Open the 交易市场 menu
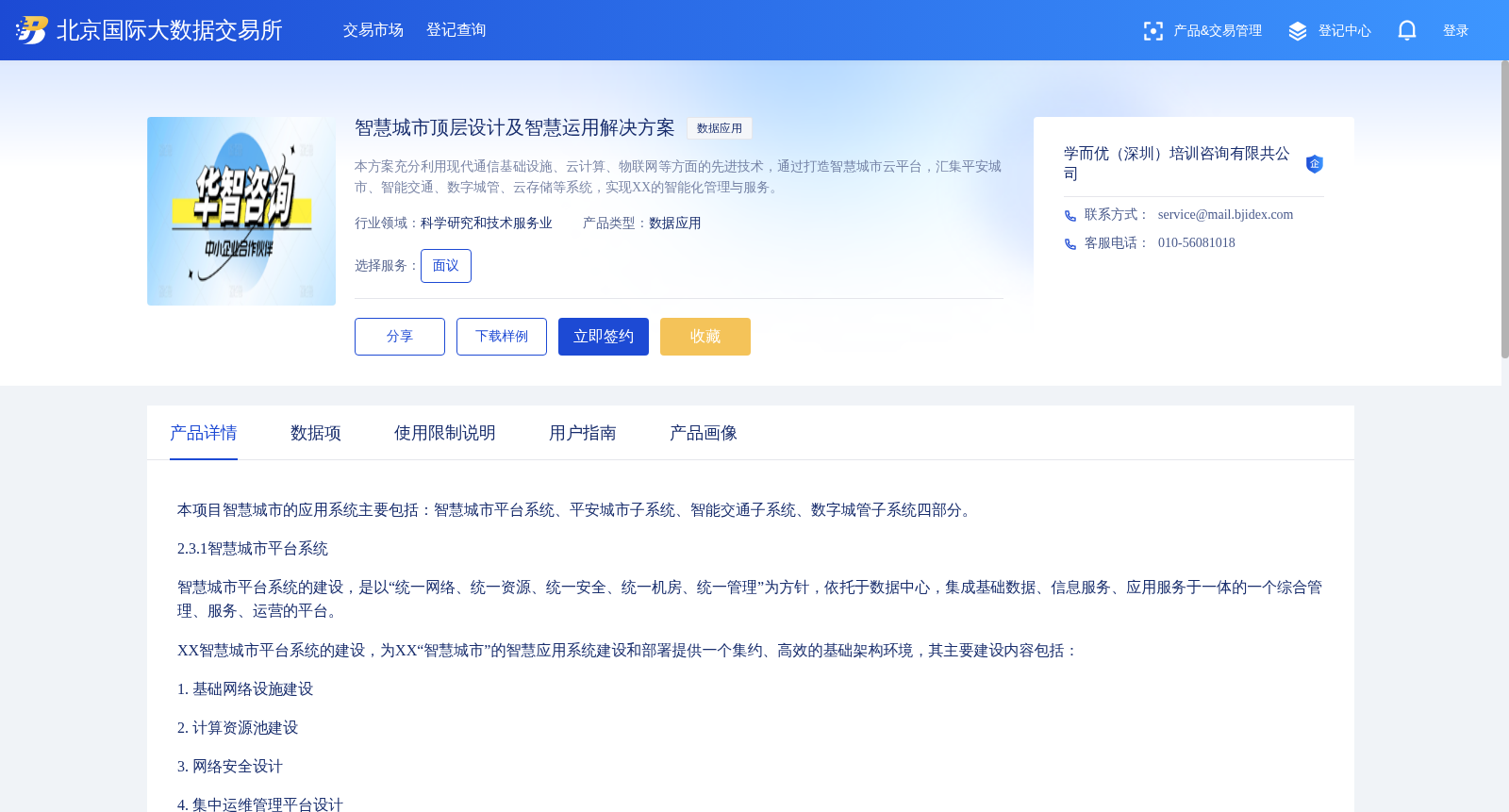 (373, 30)
